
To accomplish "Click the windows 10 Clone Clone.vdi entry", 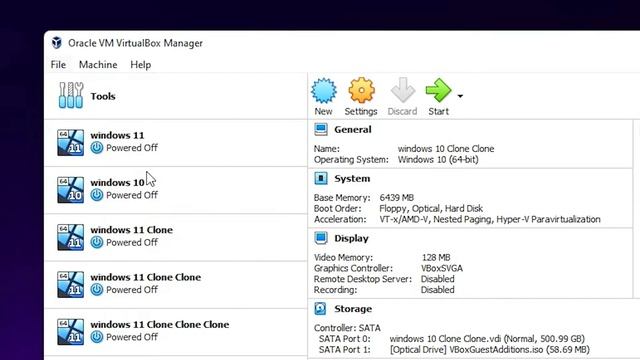I will (x=487, y=339).
